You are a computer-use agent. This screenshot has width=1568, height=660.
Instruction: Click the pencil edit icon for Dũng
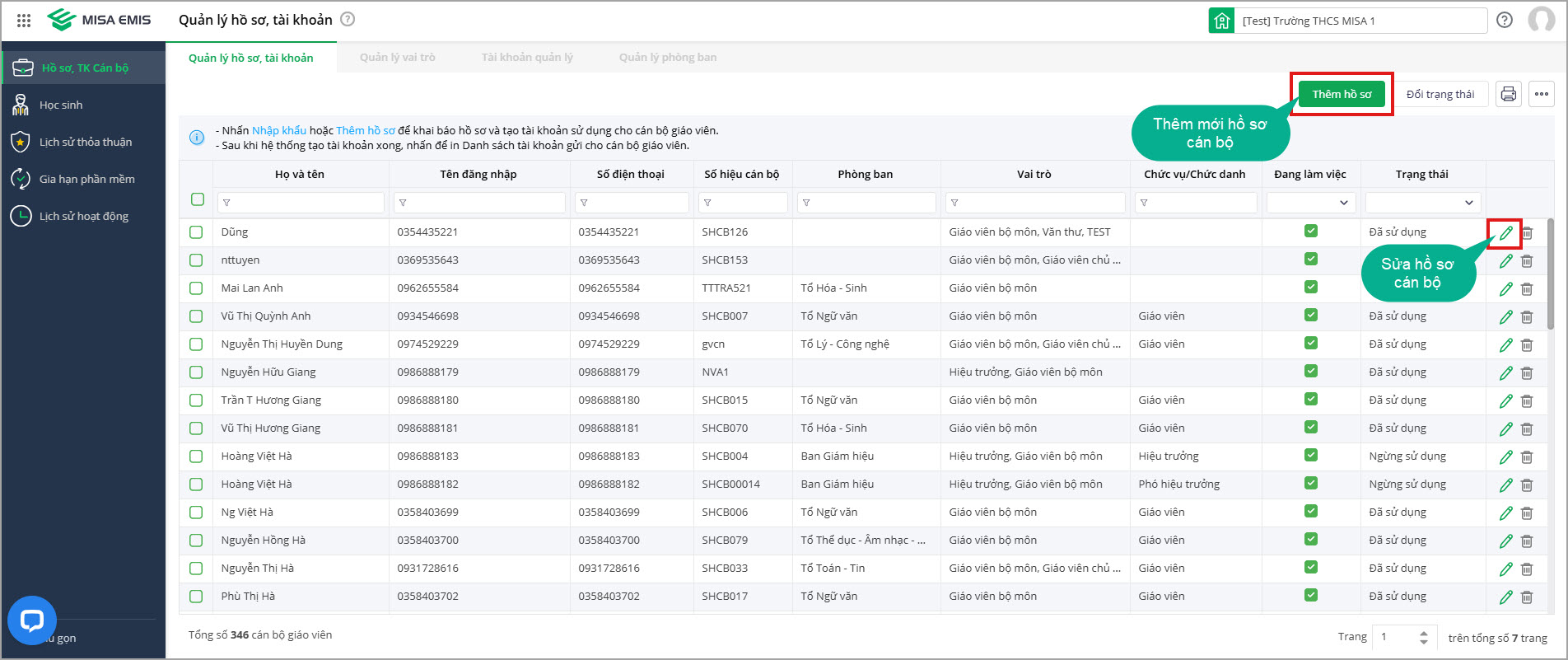[x=1505, y=233]
